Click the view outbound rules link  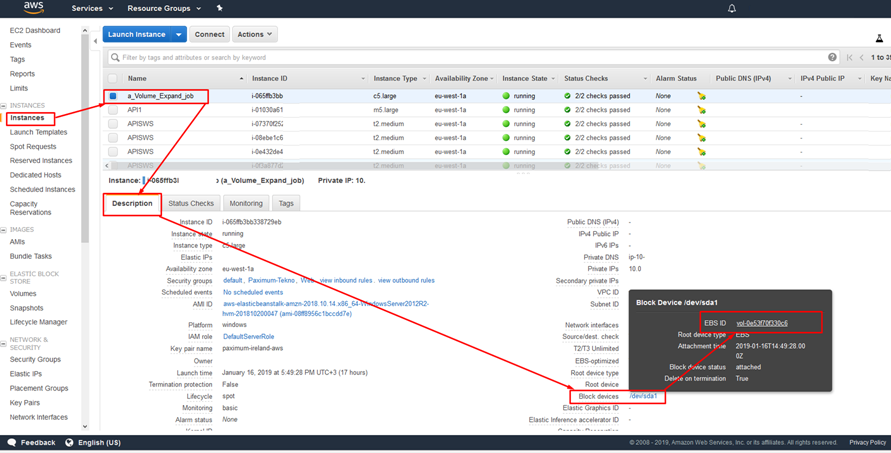tap(406, 281)
